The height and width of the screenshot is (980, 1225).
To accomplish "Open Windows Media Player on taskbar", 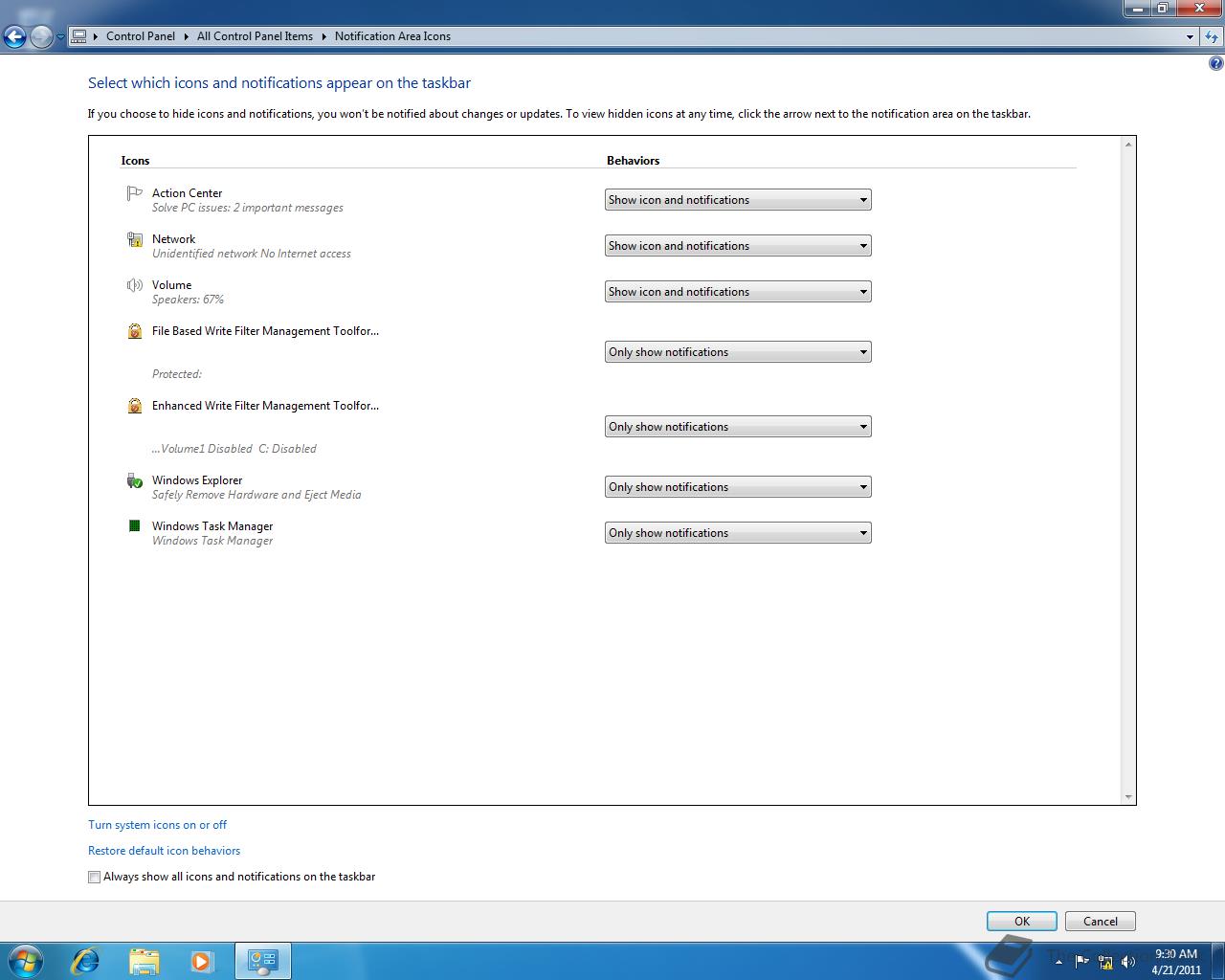I will click(x=202, y=961).
